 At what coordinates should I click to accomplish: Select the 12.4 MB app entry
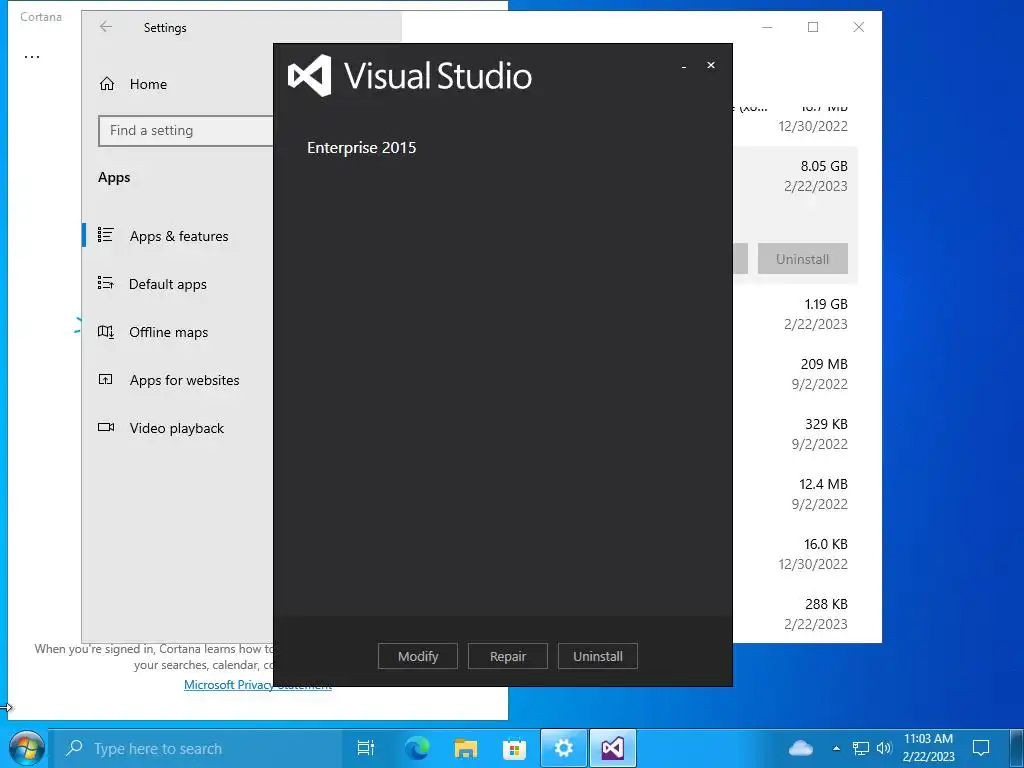[795, 494]
